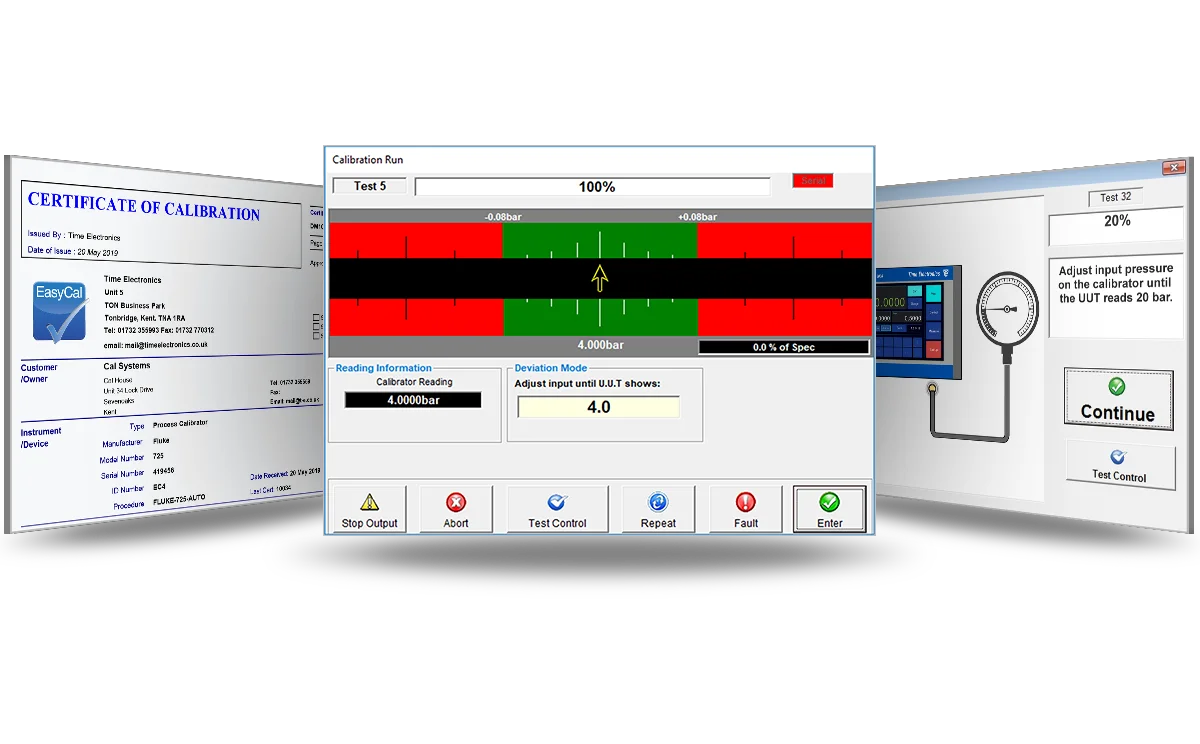Click the Stop Output warning triangle button
The height and width of the screenshot is (744, 1200).
pos(369,510)
